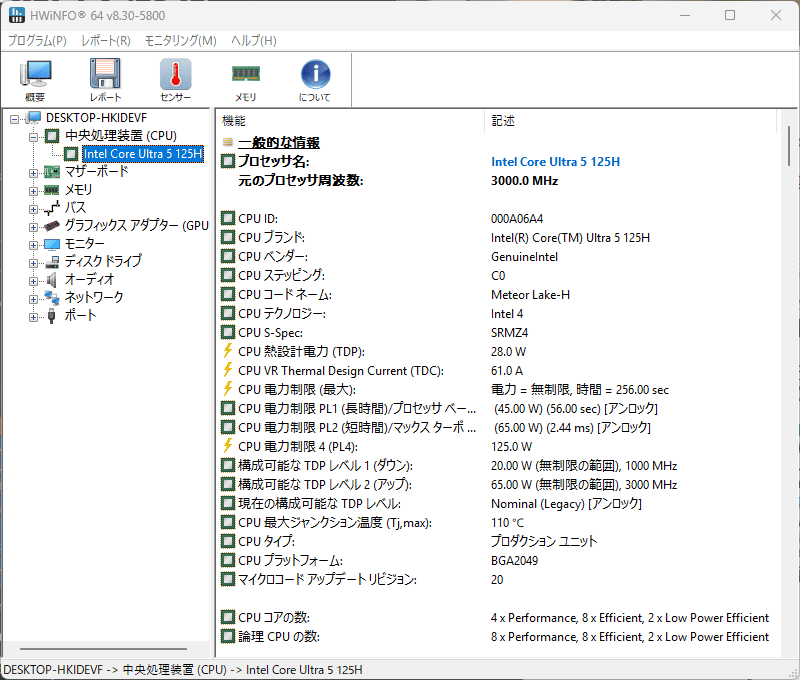The width and height of the screenshot is (800, 680).
Task: Expand the グラフィックス アダプター tree node
Action: [x=34, y=226]
